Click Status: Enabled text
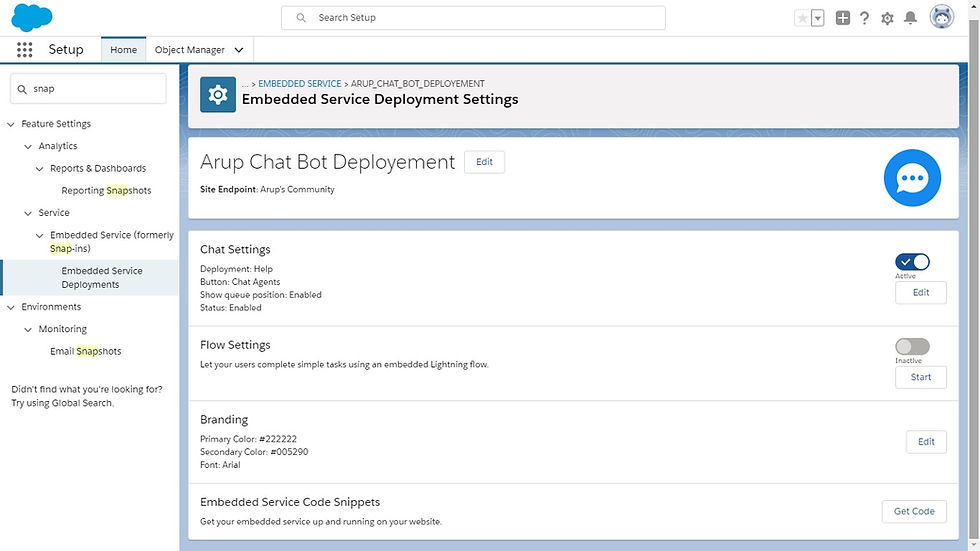980x551 pixels. 231,308
